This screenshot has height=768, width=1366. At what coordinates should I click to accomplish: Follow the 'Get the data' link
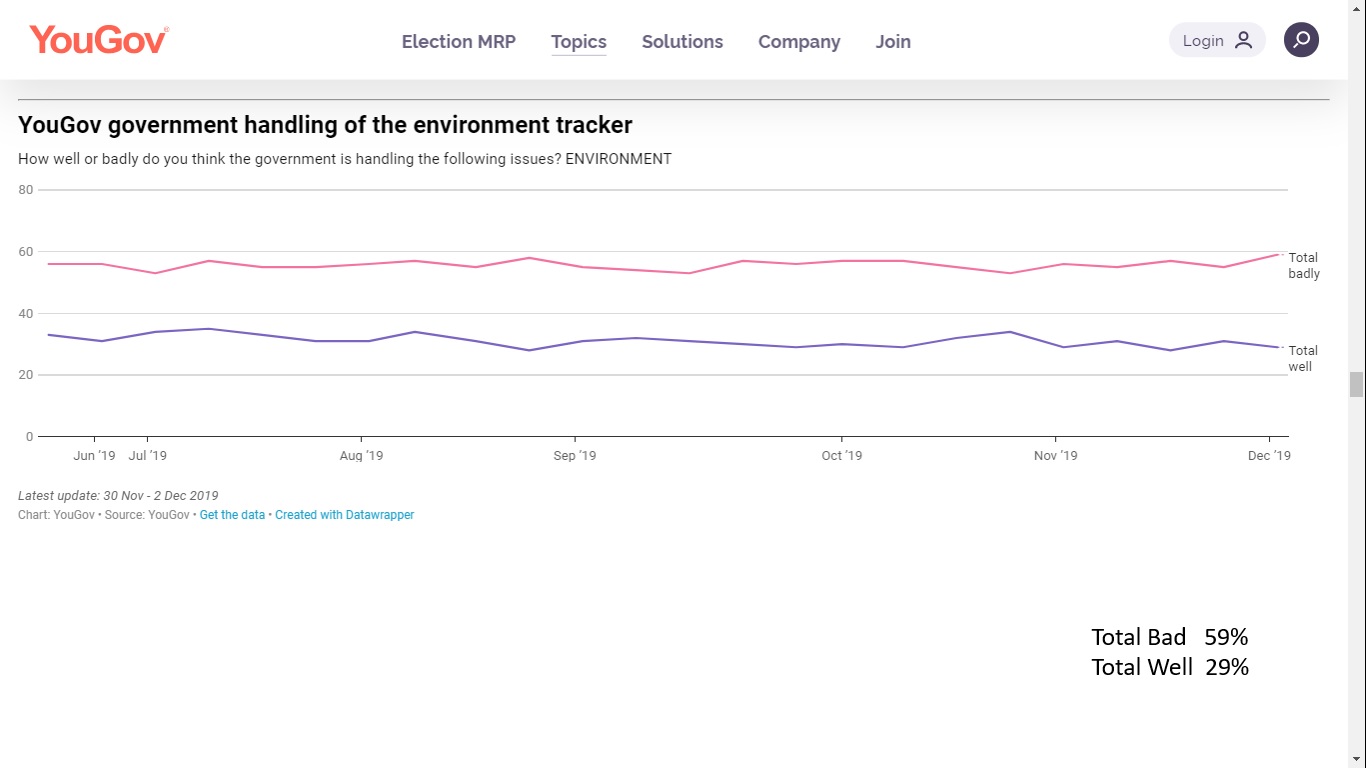tap(232, 515)
